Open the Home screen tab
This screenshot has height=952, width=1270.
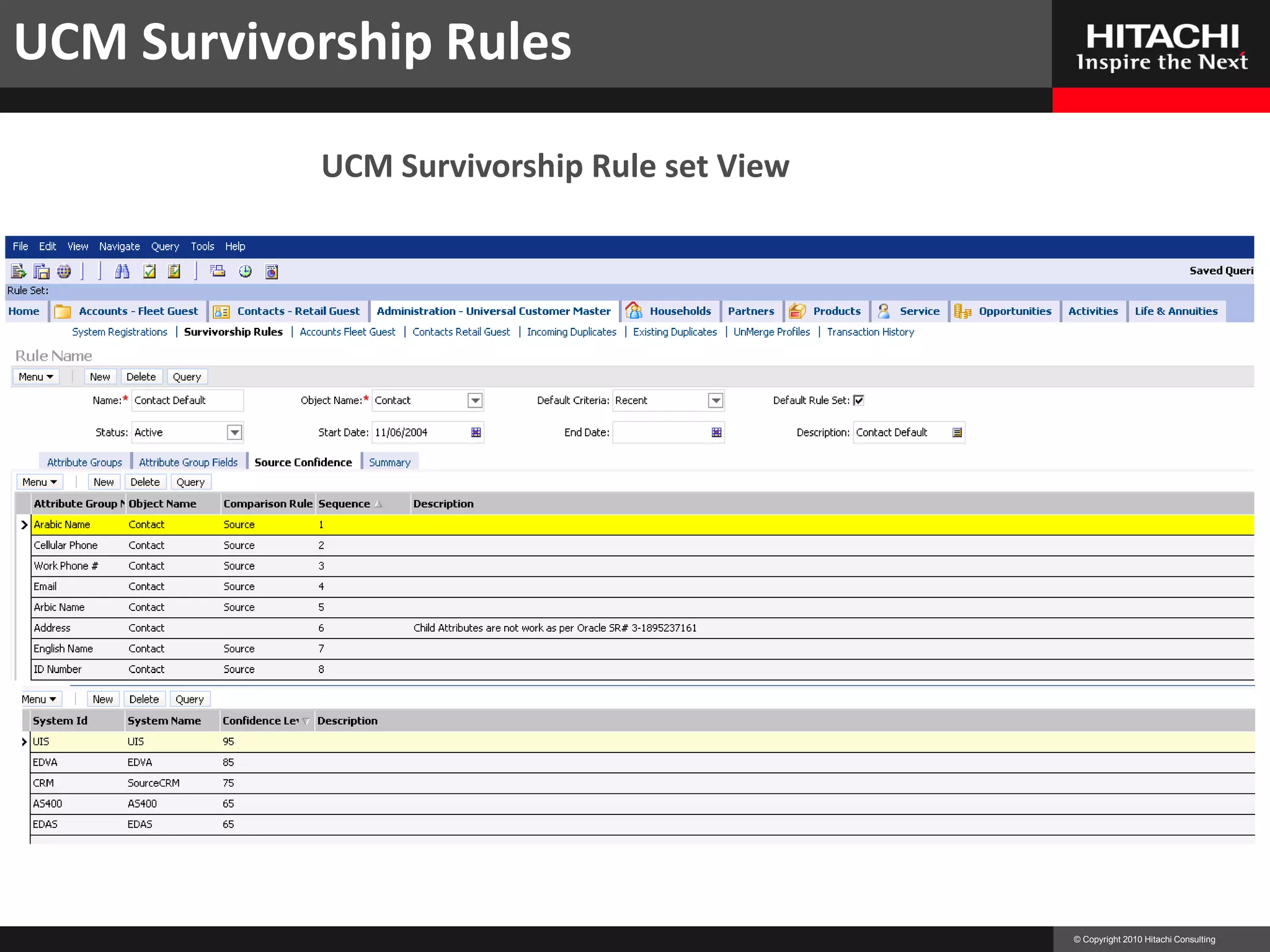[x=24, y=311]
